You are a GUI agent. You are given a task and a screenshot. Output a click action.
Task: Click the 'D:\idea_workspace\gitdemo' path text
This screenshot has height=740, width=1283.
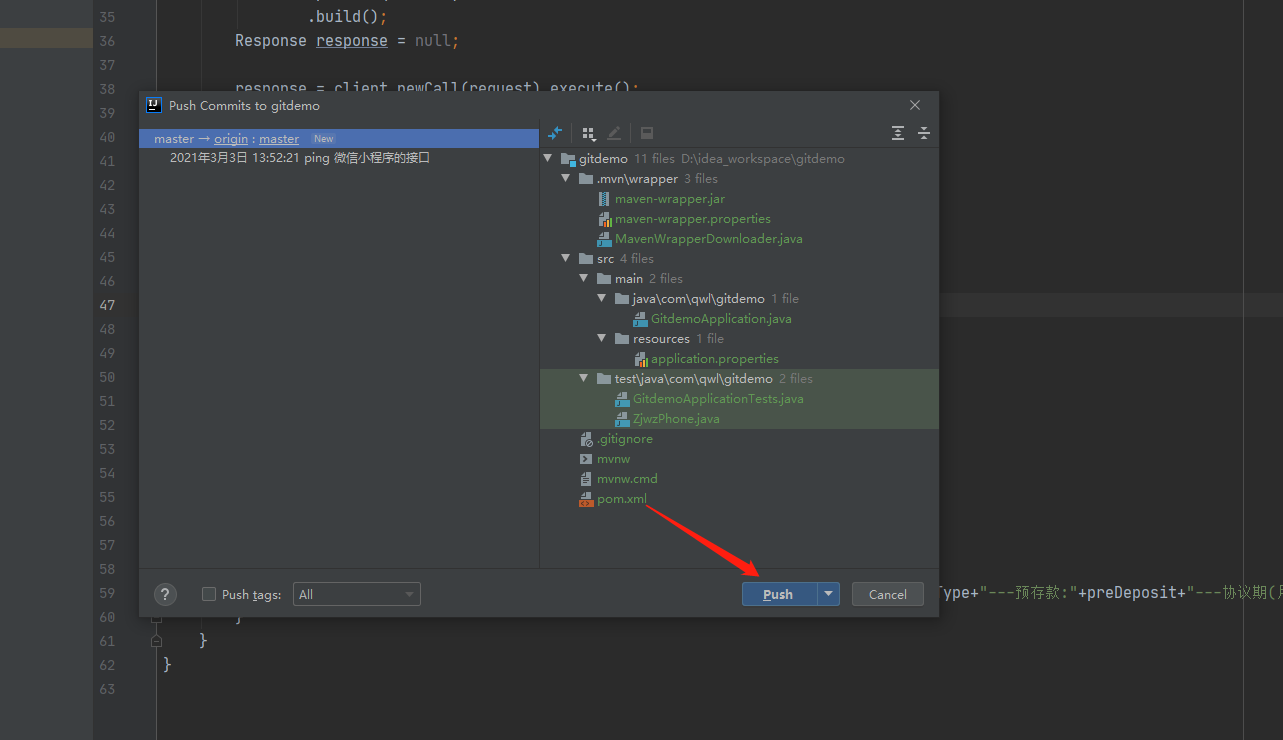pos(763,159)
